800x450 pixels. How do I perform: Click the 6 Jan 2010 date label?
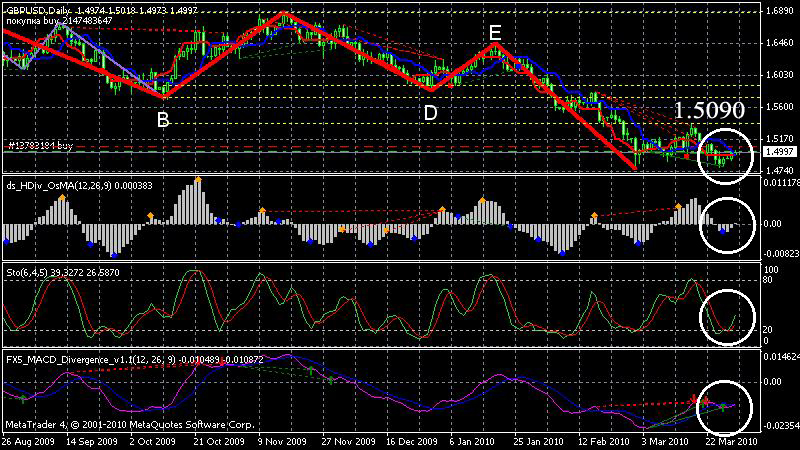click(472, 441)
